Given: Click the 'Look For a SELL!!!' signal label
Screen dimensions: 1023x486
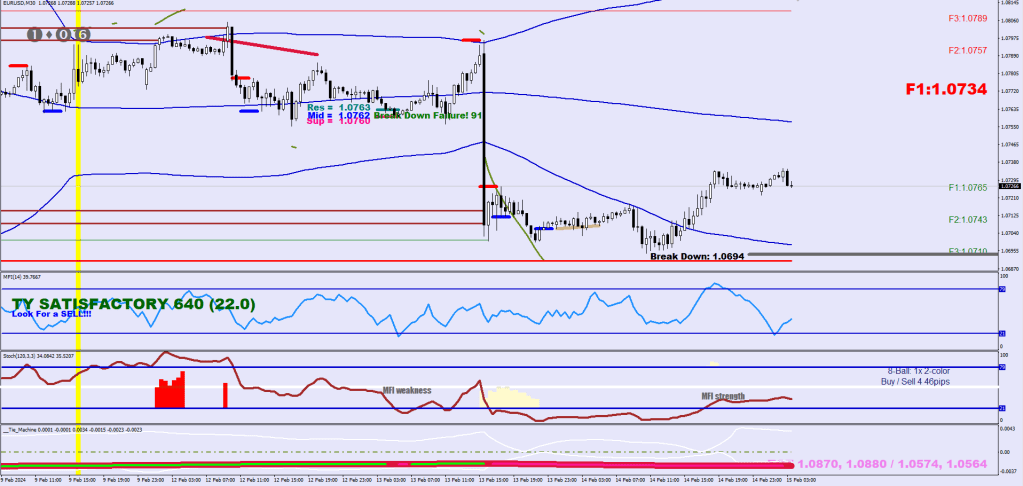Looking at the screenshot, I should click(52, 314).
